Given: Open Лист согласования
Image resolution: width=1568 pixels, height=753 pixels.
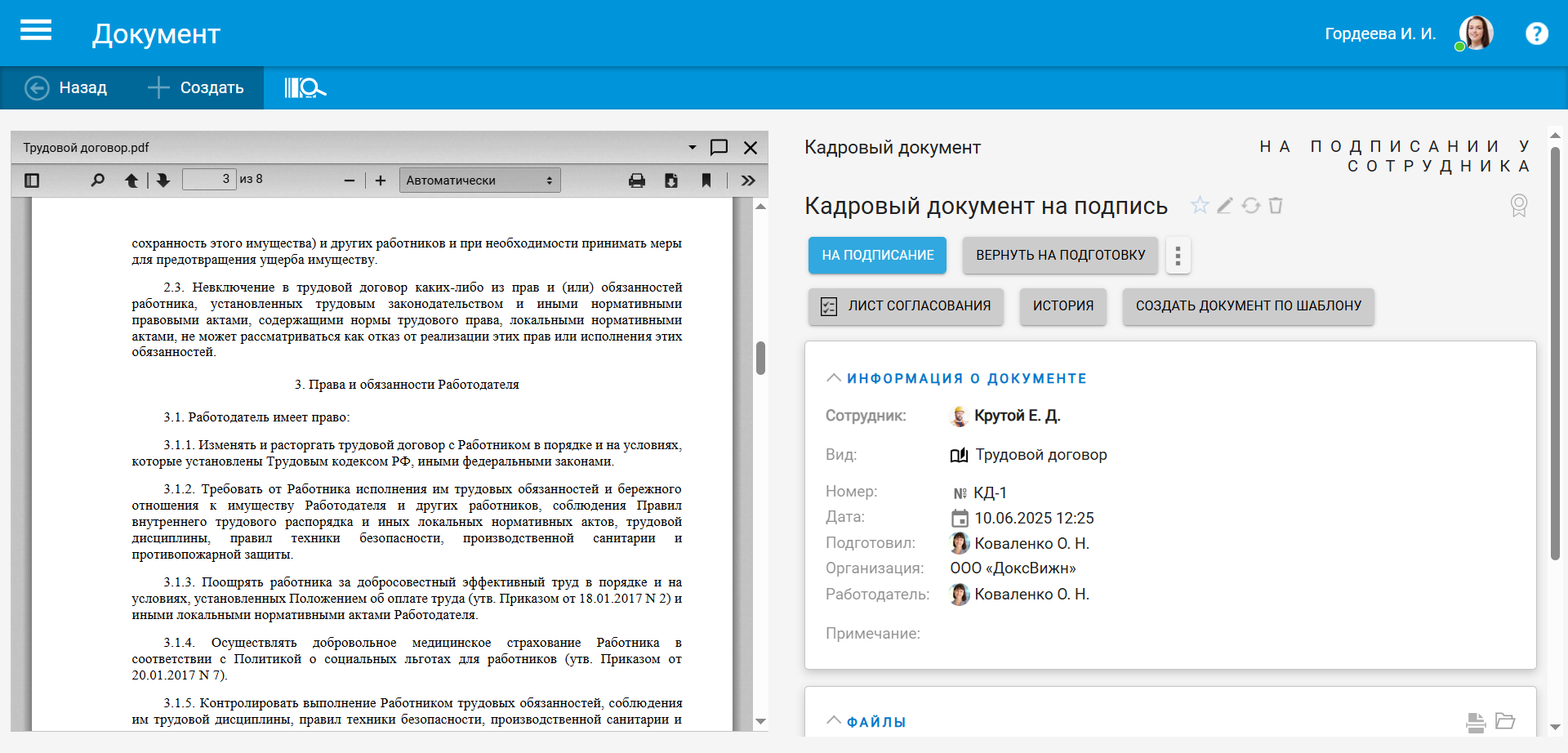Looking at the screenshot, I should point(906,306).
